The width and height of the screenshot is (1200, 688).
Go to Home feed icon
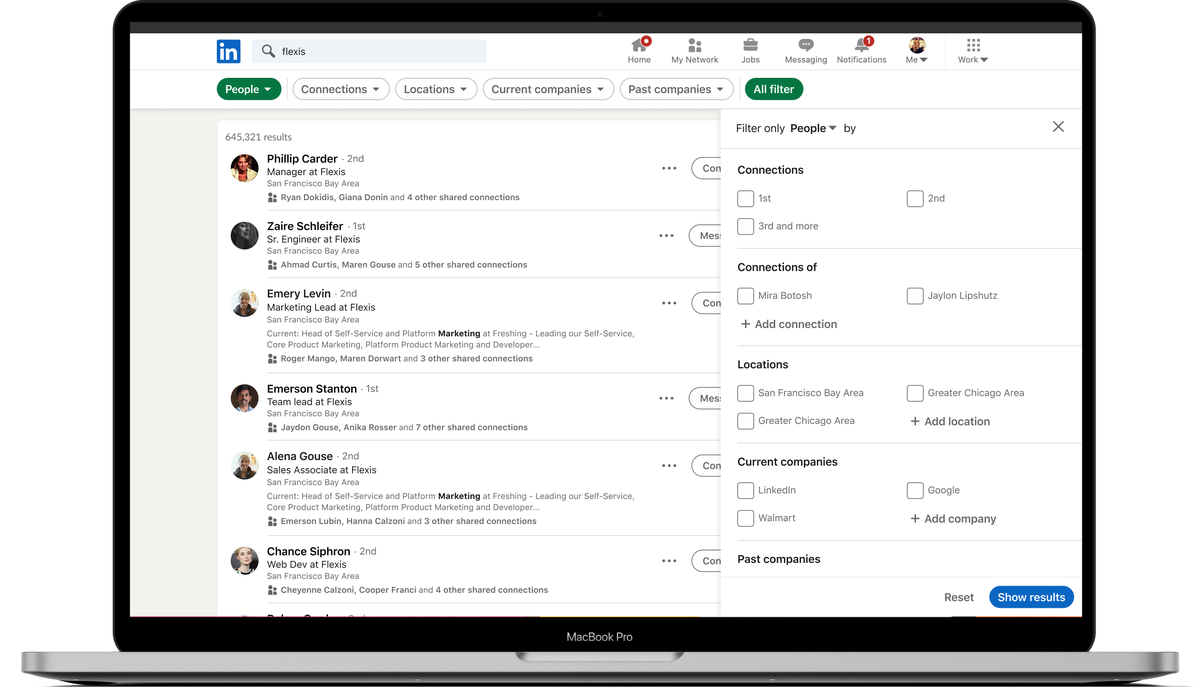coord(639,45)
